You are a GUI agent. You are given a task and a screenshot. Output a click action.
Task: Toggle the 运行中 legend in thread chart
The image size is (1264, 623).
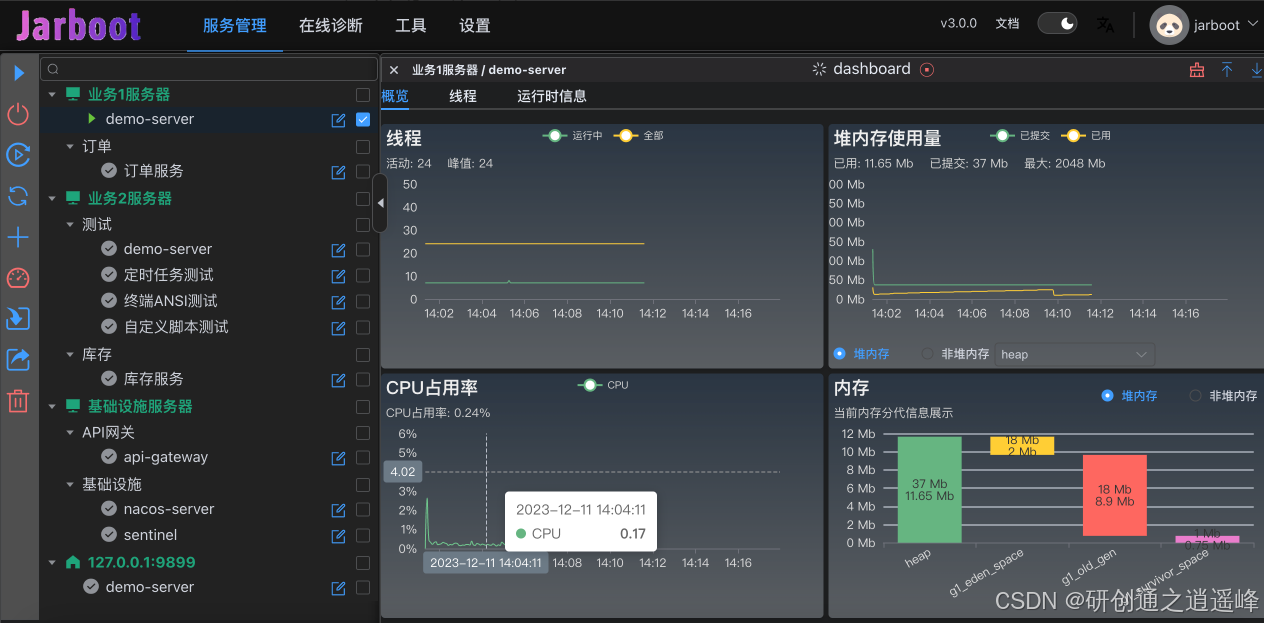(x=574, y=135)
